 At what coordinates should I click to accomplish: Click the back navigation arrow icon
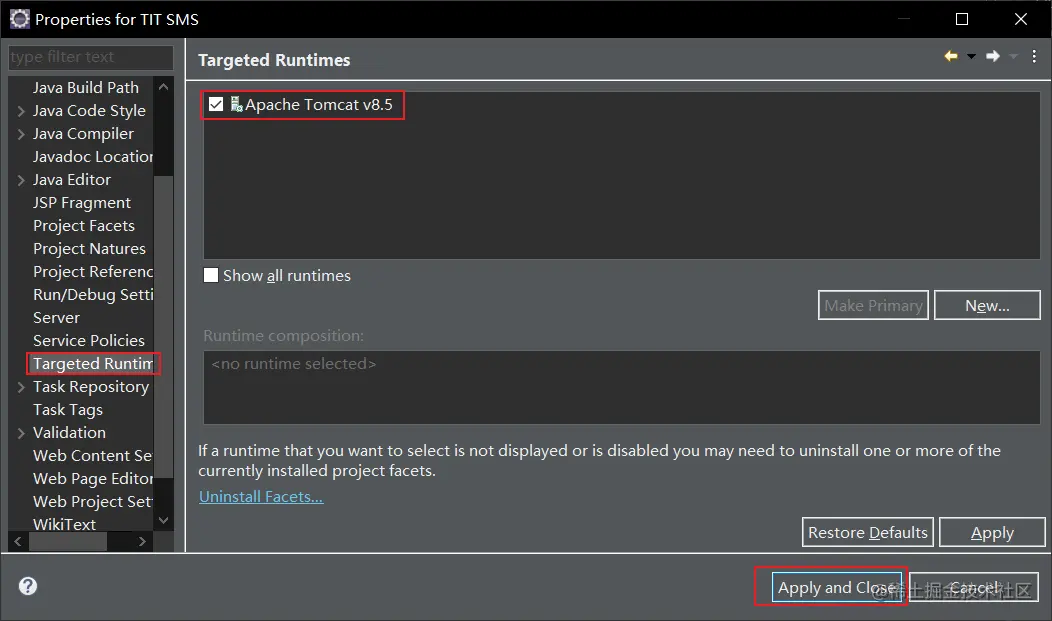[x=951, y=56]
